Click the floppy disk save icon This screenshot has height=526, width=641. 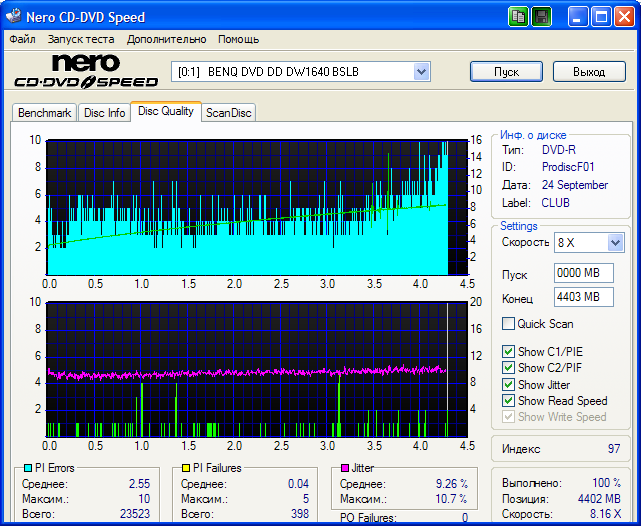click(541, 17)
